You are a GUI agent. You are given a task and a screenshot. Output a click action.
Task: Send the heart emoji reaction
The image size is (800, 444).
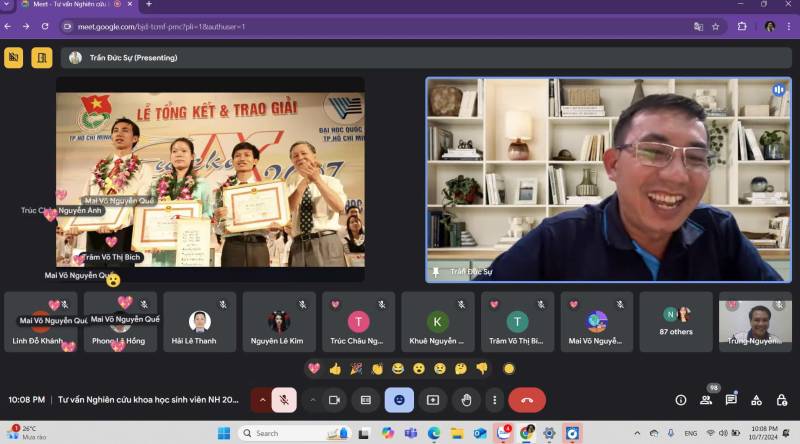click(x=314, y=369)
